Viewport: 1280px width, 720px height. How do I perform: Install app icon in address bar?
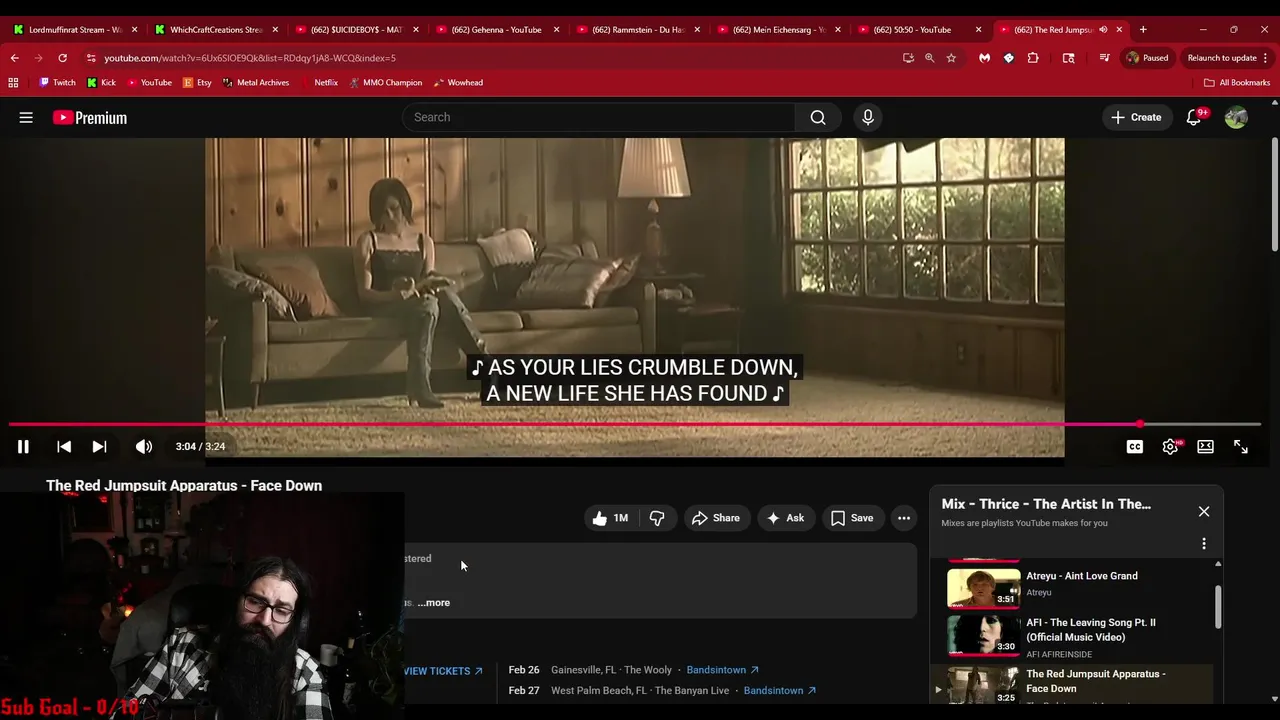tap(908, 58)
